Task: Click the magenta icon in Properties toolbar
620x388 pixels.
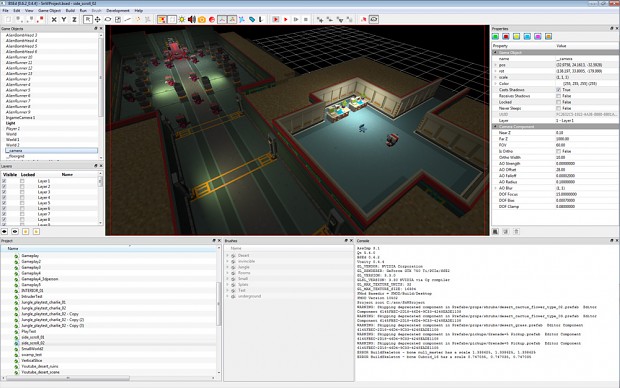Action: 538,36
